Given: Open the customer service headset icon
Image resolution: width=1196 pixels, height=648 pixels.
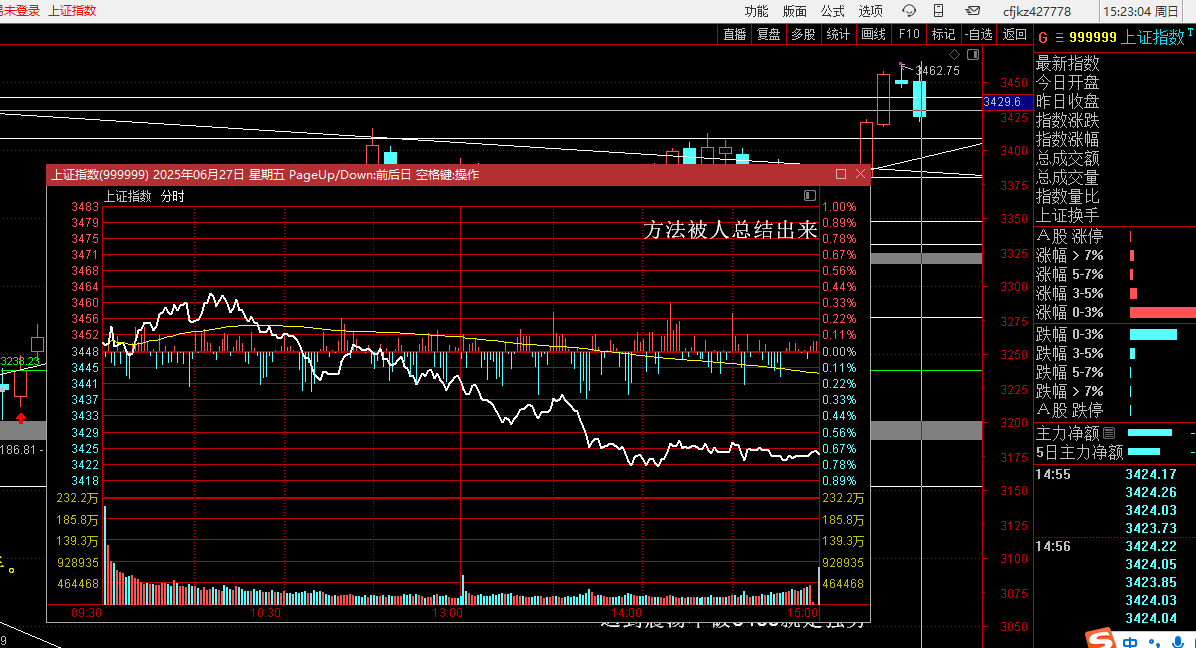Looking at the screenshot, I should point(908,11).
